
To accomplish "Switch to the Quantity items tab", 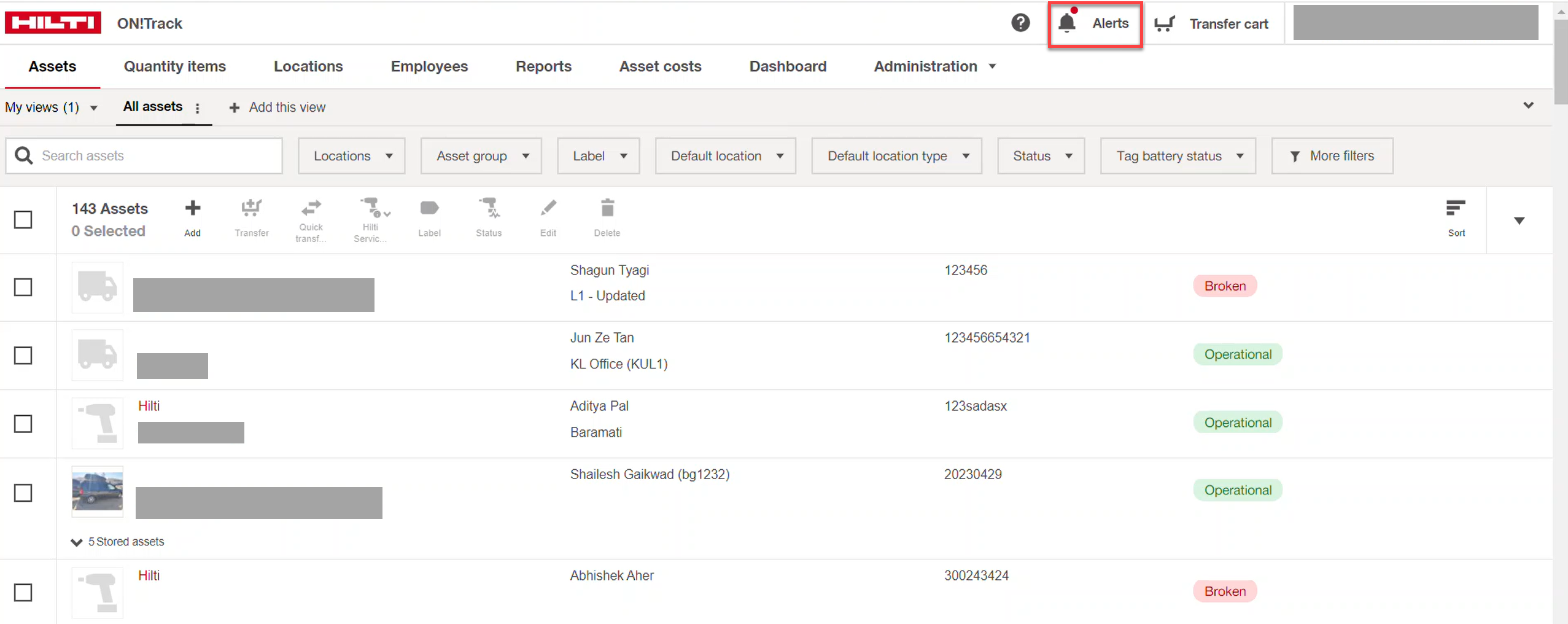I will coord(175,66).
